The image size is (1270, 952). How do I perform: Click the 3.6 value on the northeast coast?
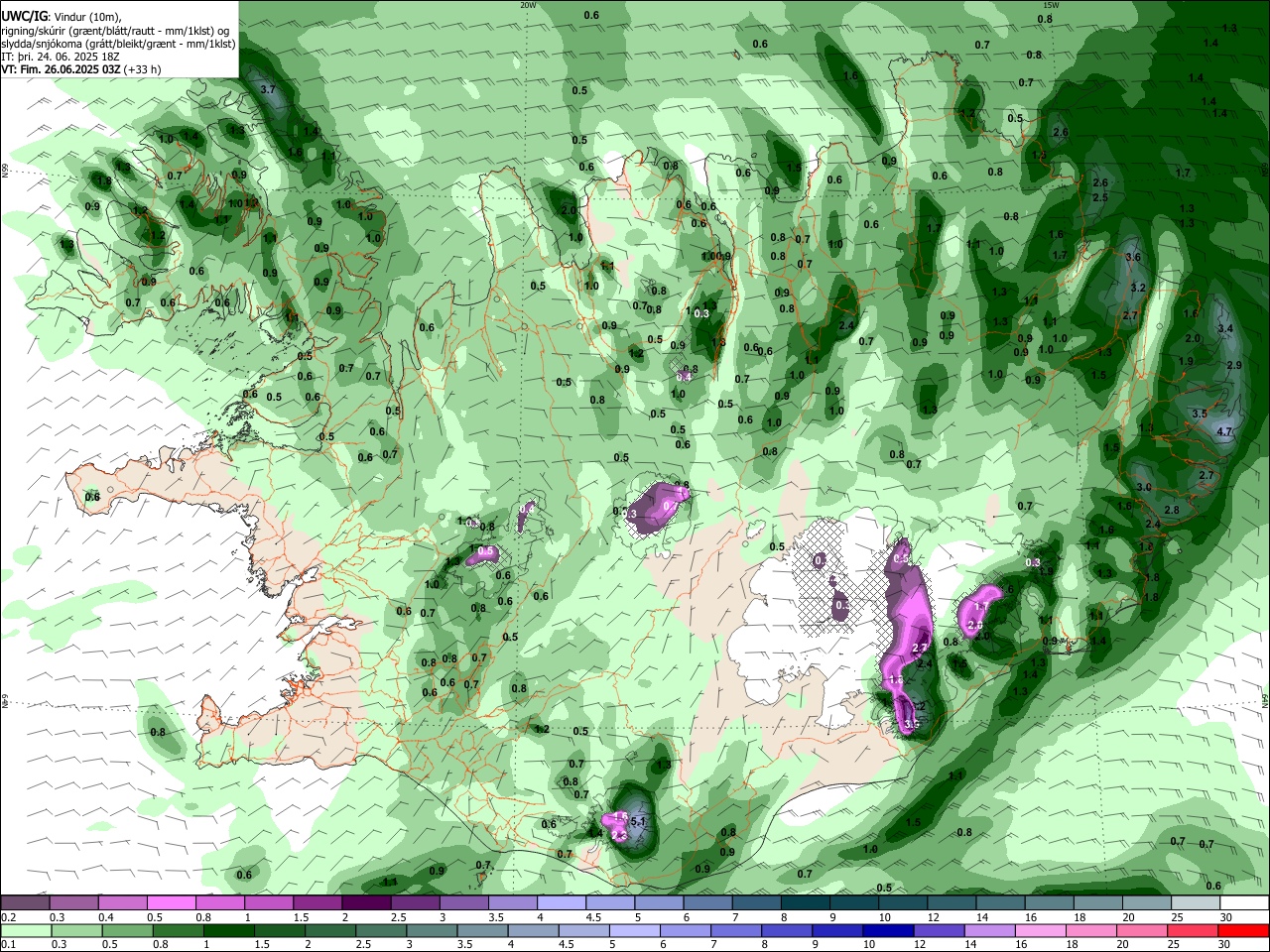coord(1133,257)
